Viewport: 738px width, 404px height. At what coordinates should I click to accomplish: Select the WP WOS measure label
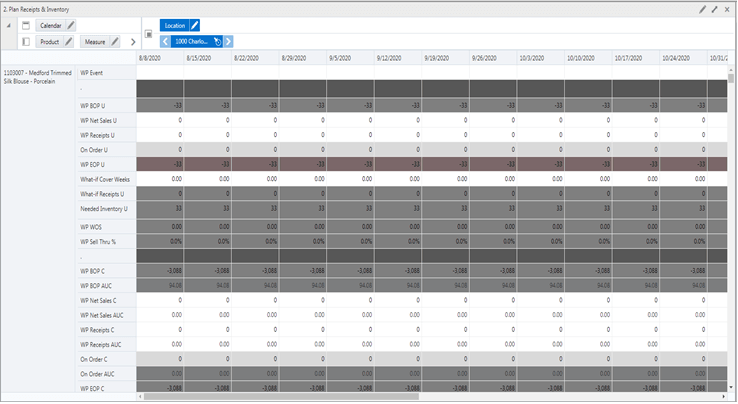pos(91,227)
